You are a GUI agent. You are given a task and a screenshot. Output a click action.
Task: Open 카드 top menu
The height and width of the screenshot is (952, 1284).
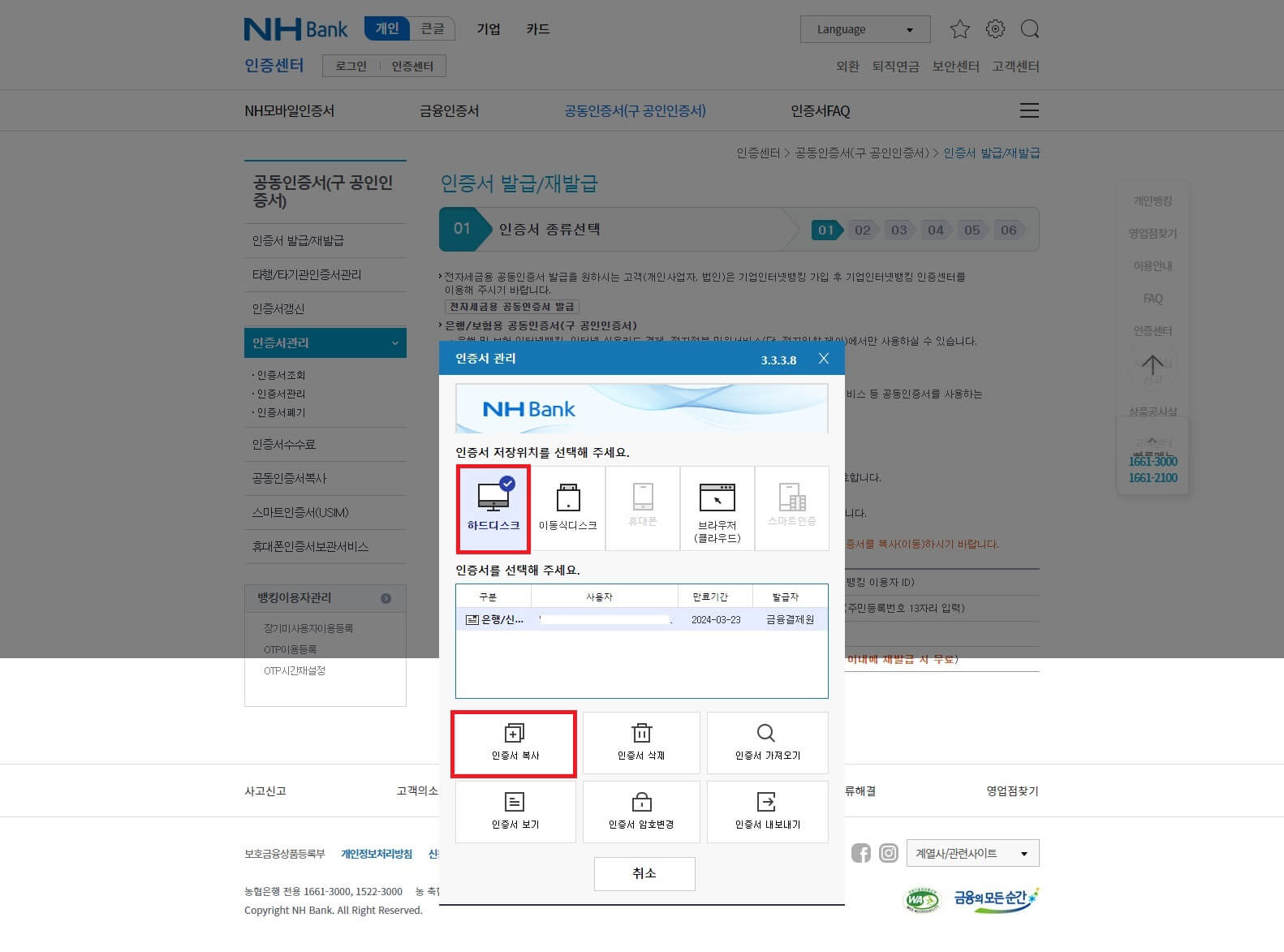[538, 29]
